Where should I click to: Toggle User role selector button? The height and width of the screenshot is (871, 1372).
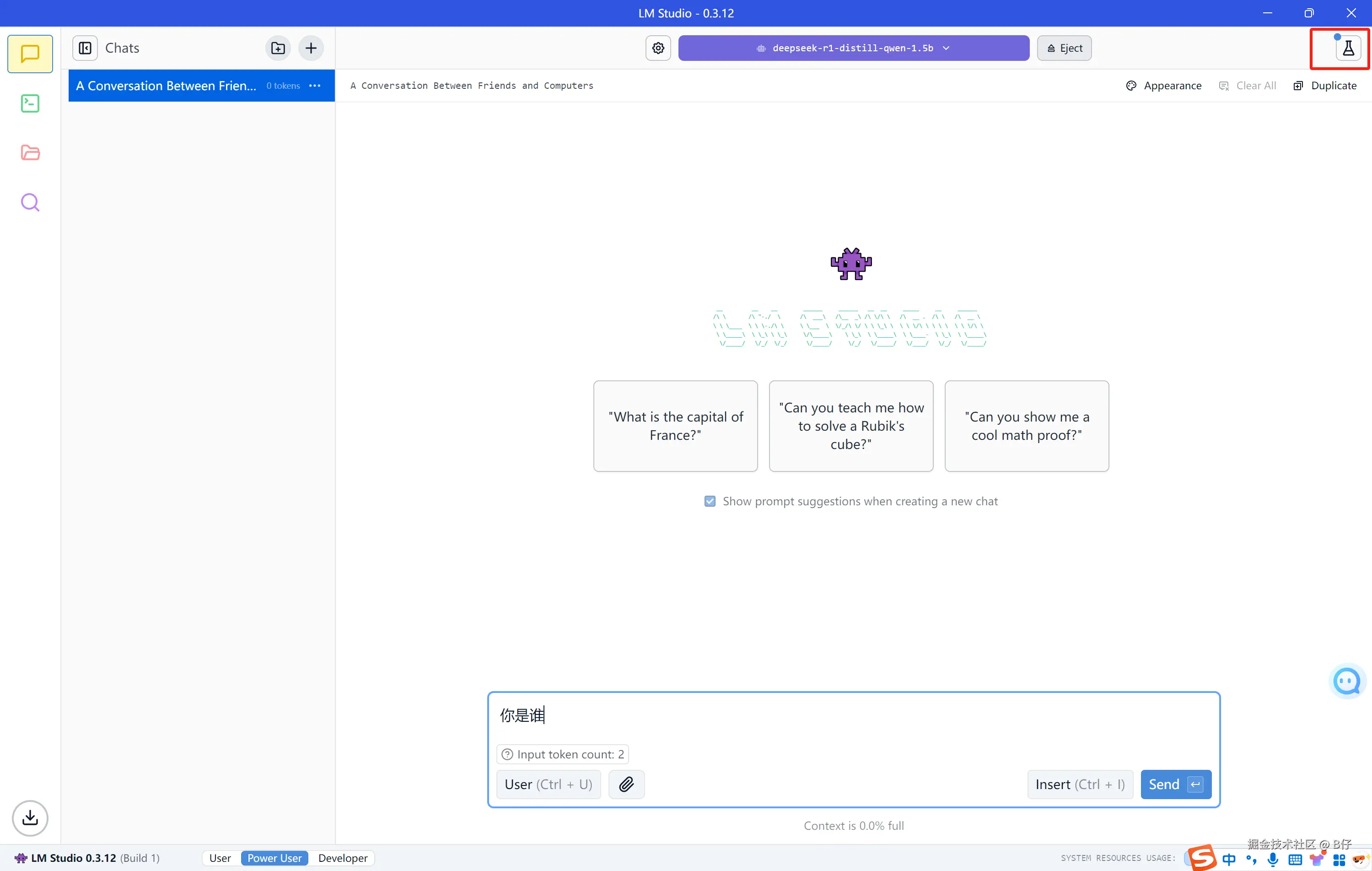coord(548,784)
